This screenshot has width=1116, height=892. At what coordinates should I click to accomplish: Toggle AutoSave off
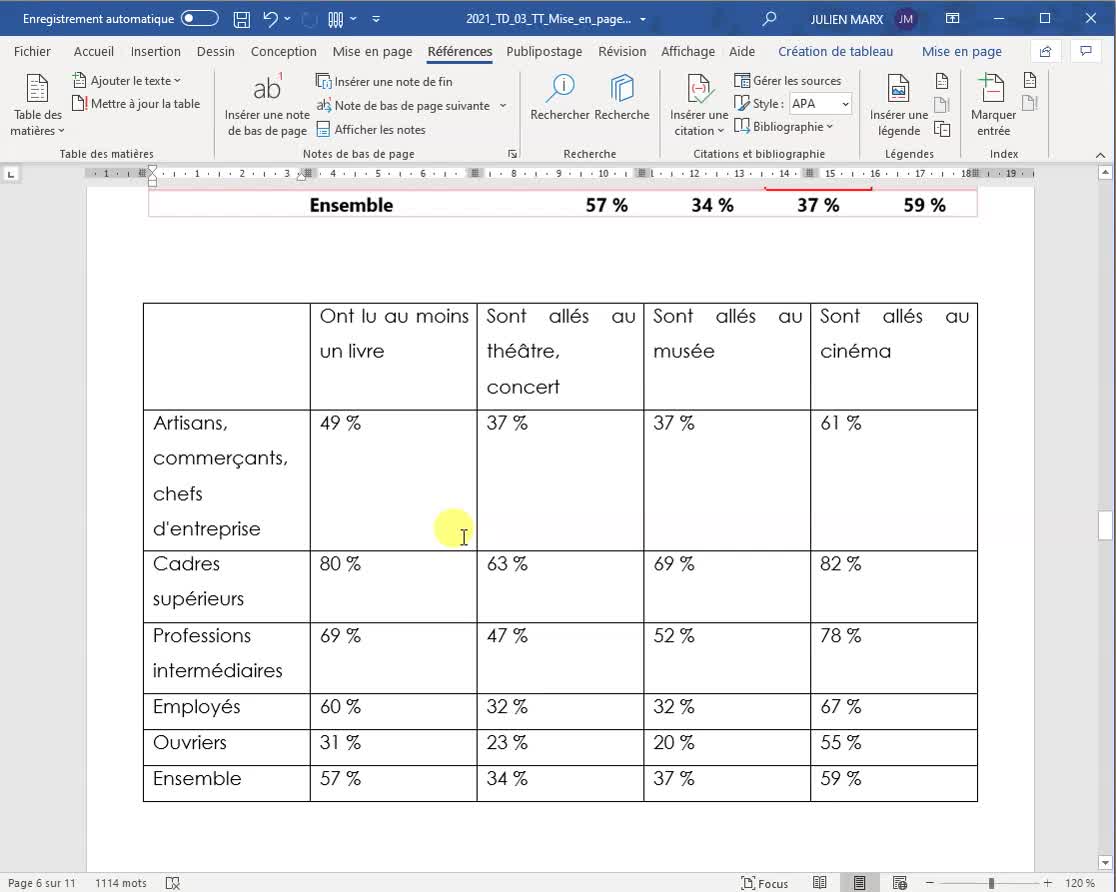tap(197, 18)
